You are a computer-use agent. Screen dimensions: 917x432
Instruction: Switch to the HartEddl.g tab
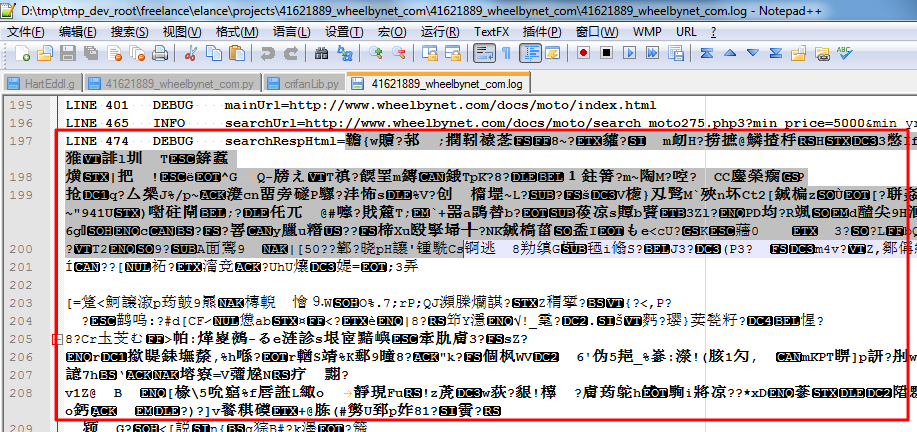43,84
